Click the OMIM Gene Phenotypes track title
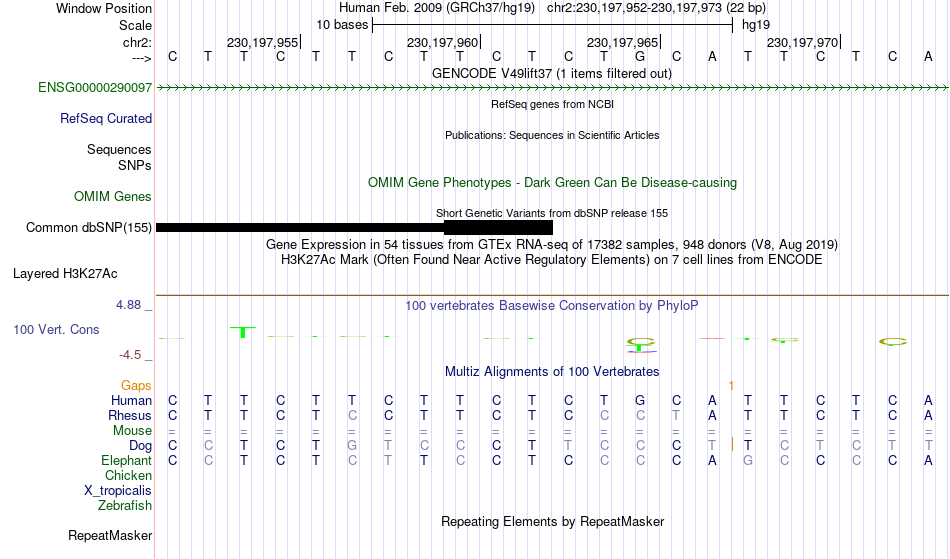 pos(553,182)
